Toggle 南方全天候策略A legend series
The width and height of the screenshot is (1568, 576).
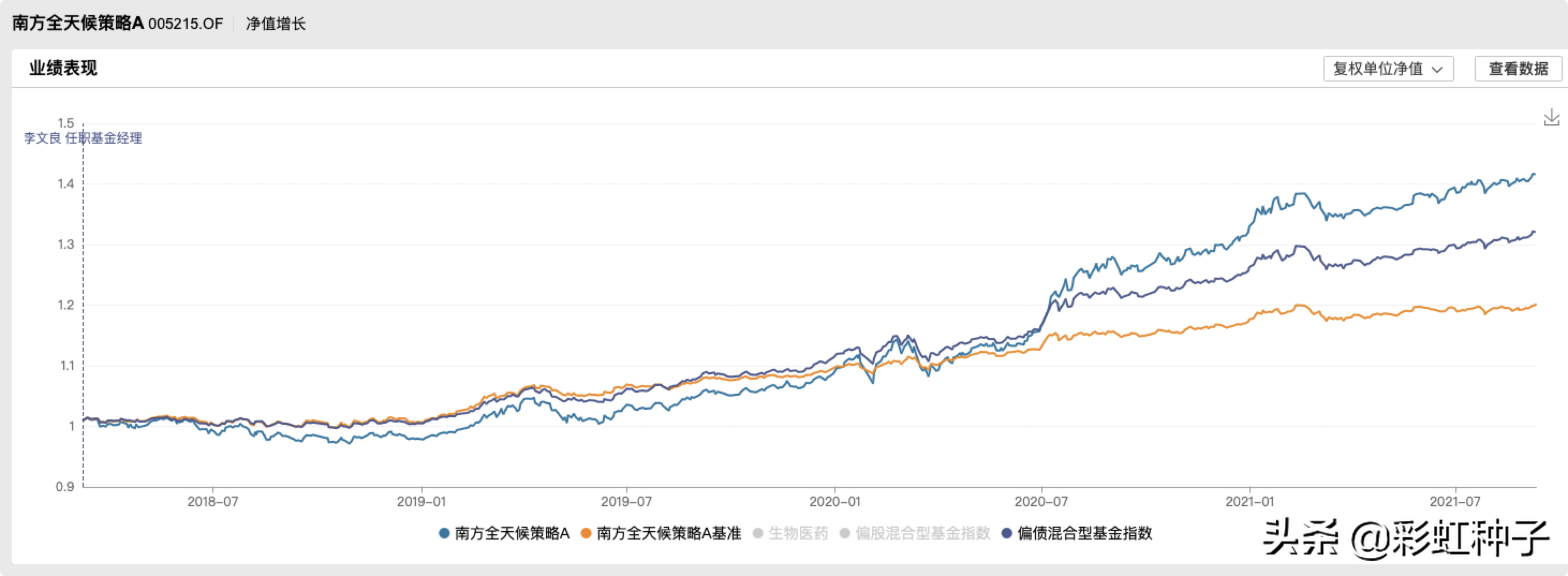point(511,534)
